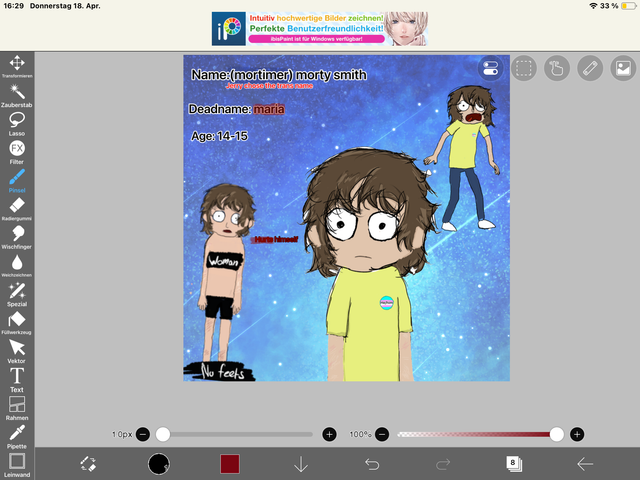The height and width of the screenshot is (480, 640).
Task: Select the Vektor arrow tool
Action: [17, 351]
